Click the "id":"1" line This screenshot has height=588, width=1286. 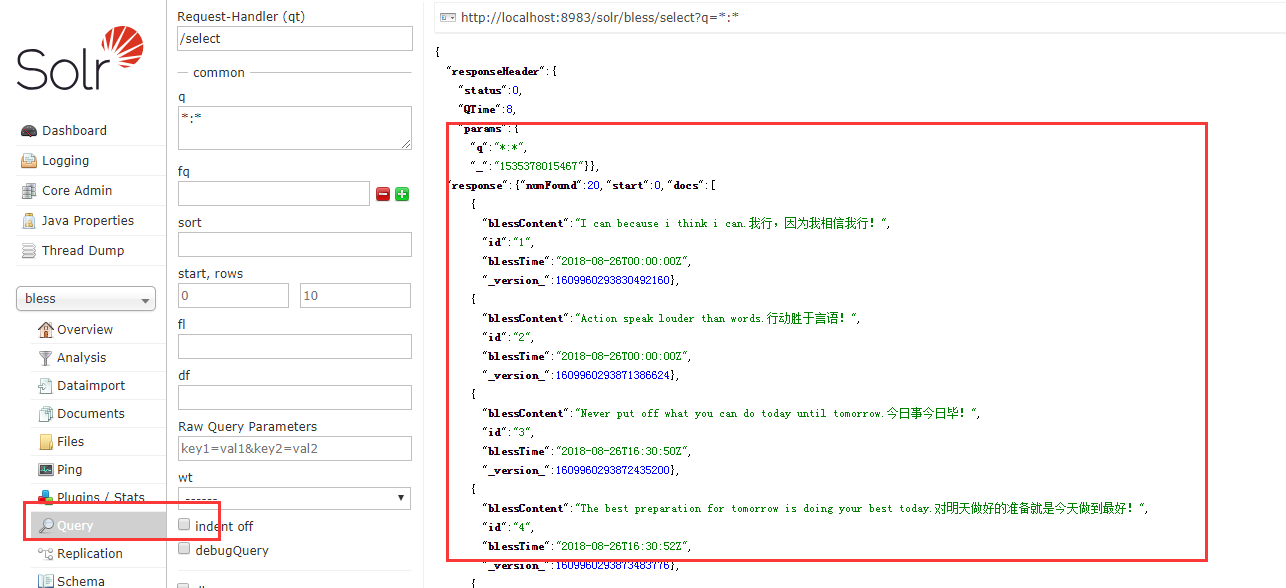(508, 243)
